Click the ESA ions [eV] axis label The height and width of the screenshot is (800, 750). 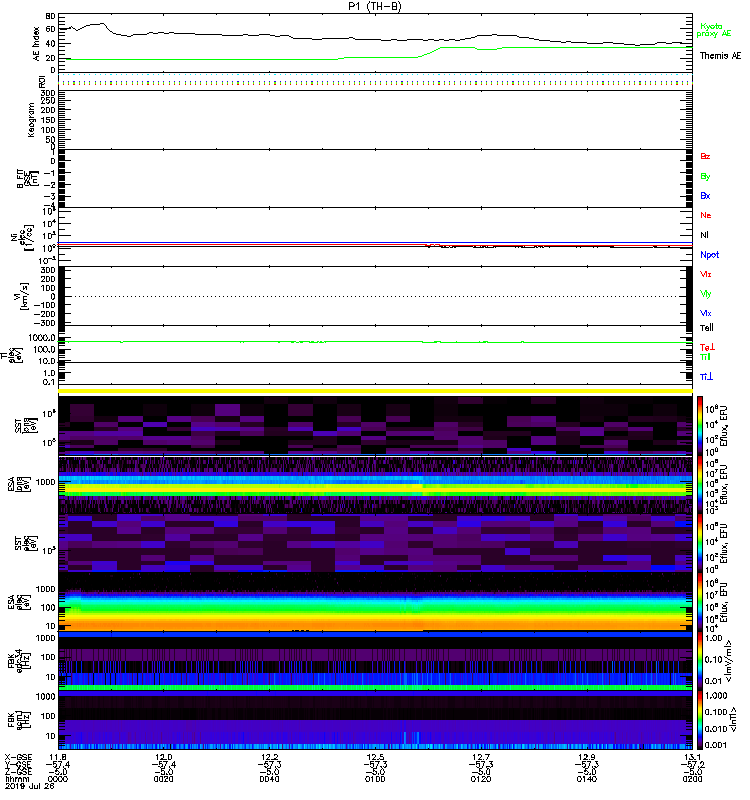click(x=19, y=484)
